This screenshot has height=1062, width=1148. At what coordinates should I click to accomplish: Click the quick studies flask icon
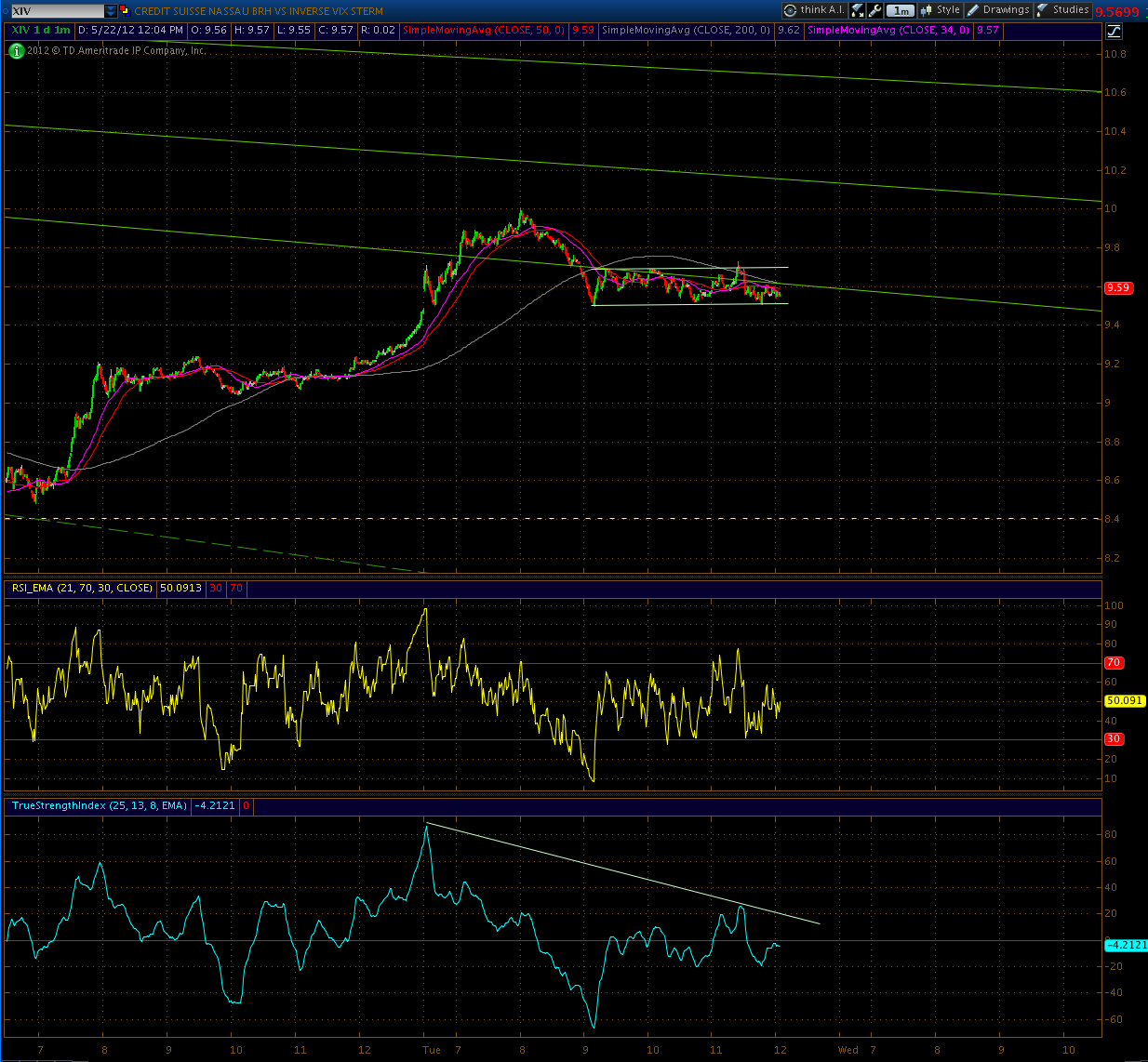[x=858, y=10]
